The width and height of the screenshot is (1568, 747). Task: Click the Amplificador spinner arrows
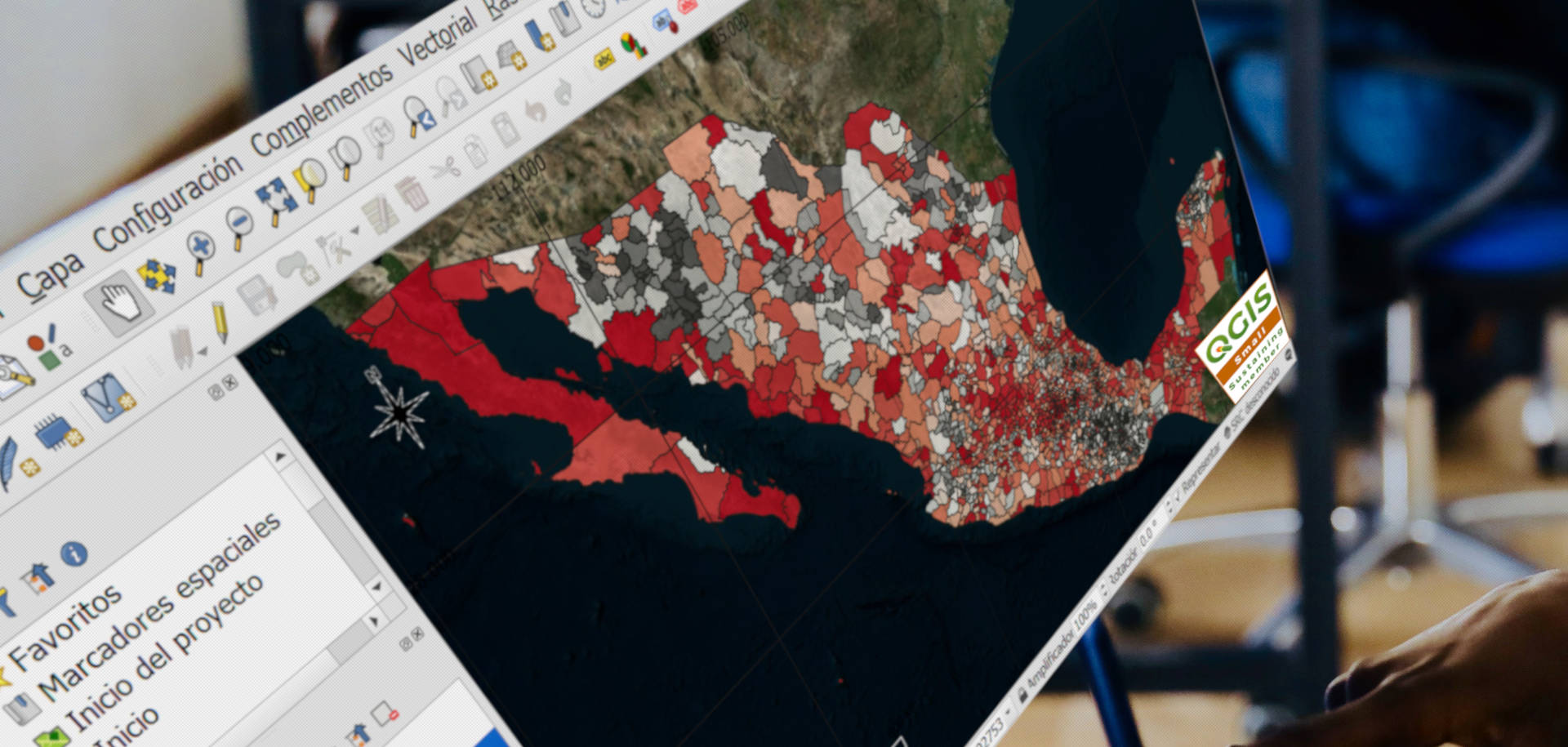[x=1105, y=589]
